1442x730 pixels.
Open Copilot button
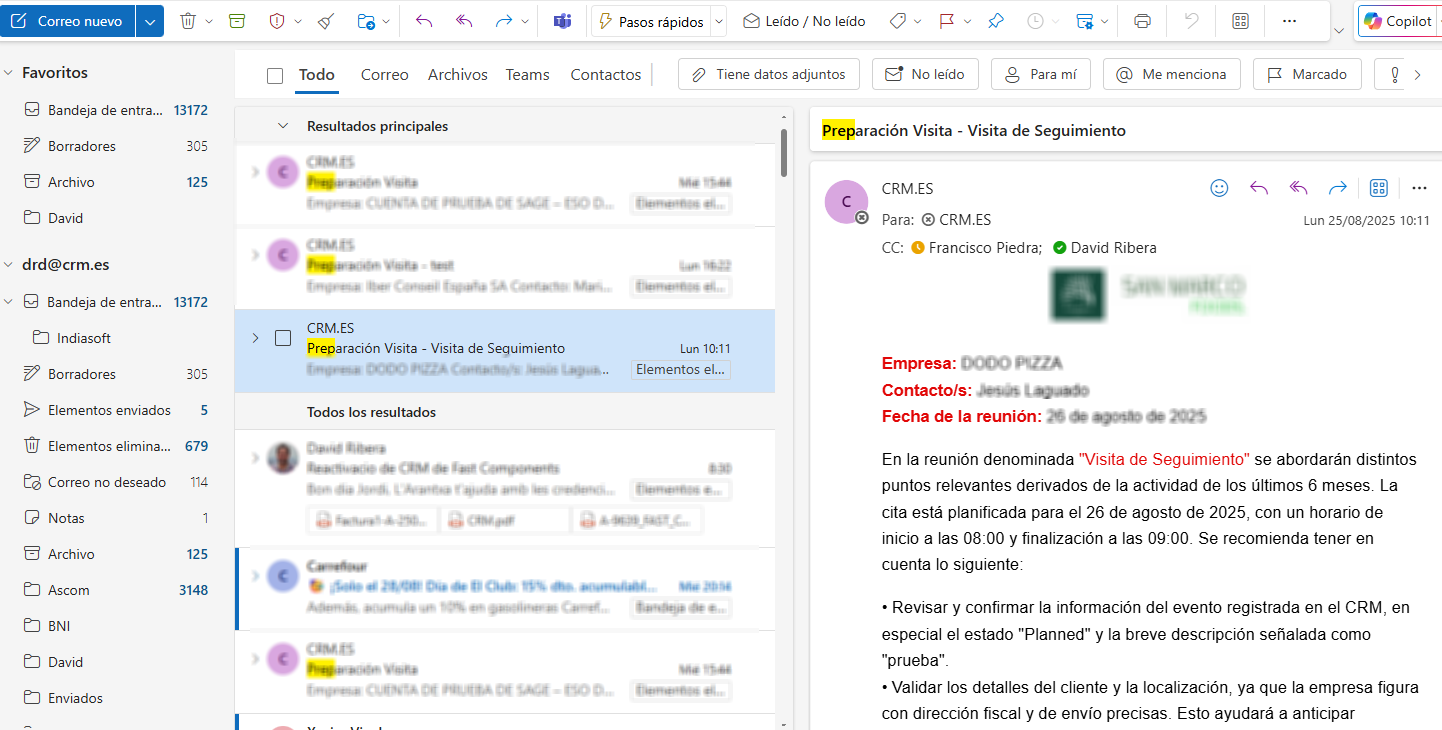(1398, 21)
